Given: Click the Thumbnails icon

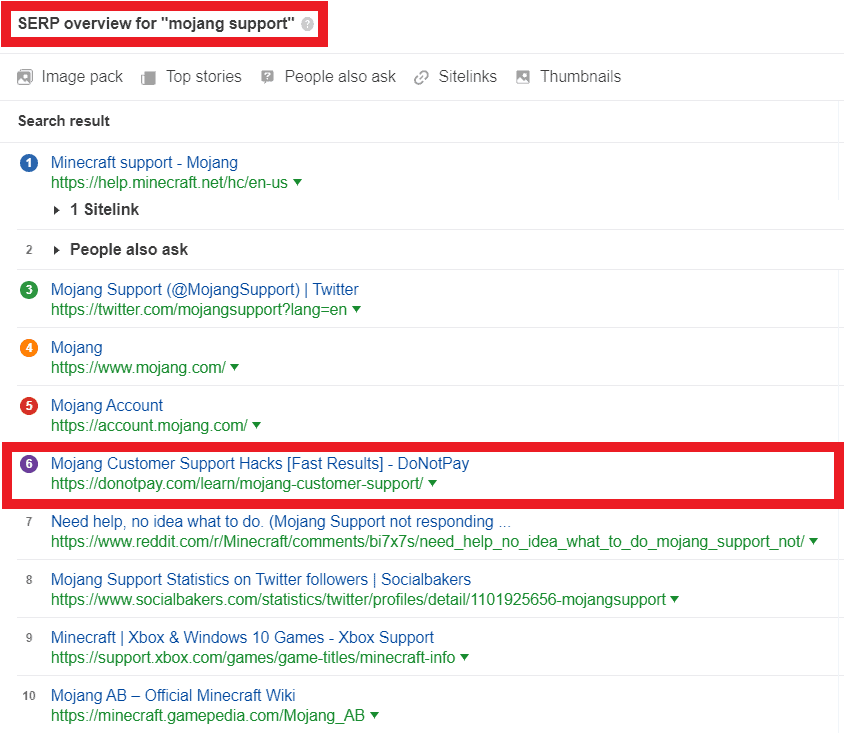Looking at the screenshot, I should [x=523, y=77].
